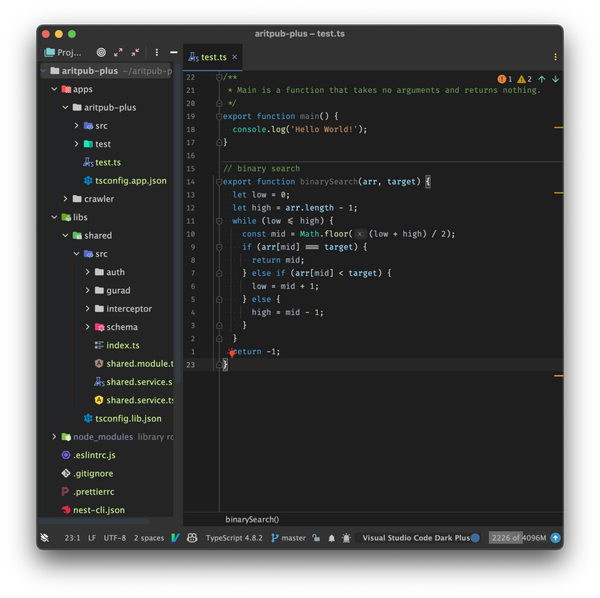This screenshot has height=598, width=600.
Task: Toggle the notifications bell in status bar
Action: pos(331,538)
